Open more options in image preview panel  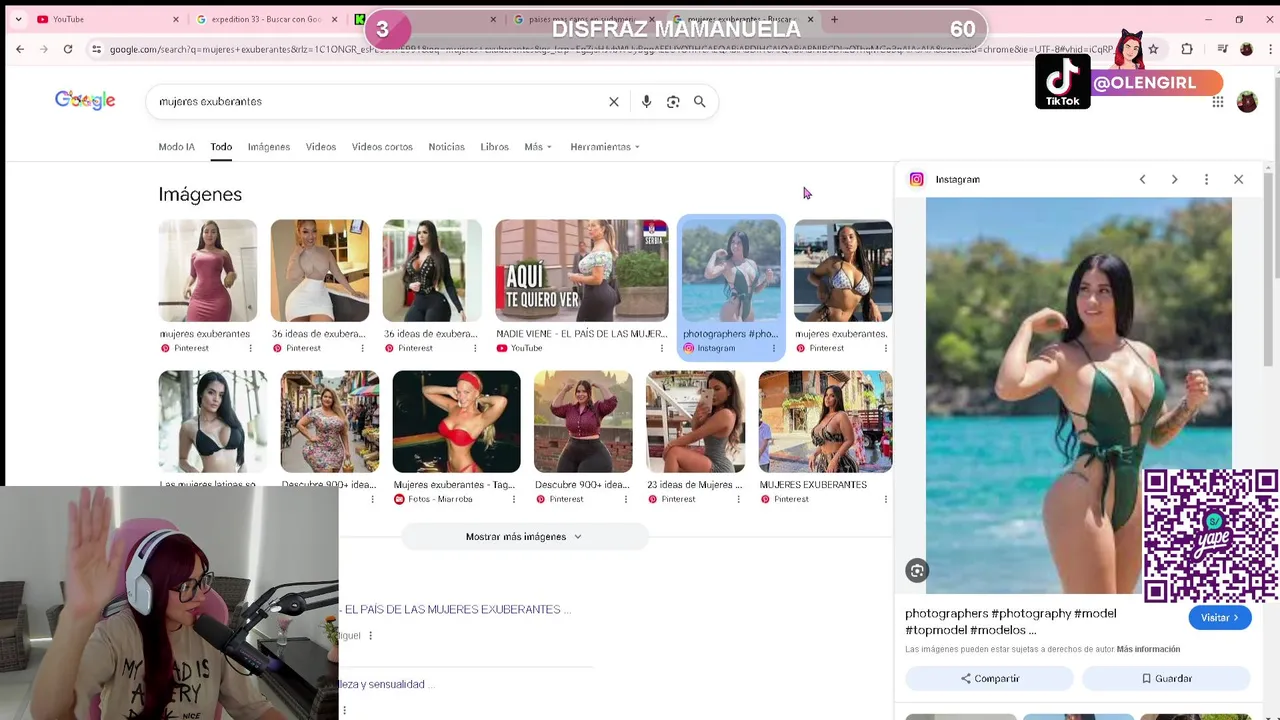(x=1206, y=179)
